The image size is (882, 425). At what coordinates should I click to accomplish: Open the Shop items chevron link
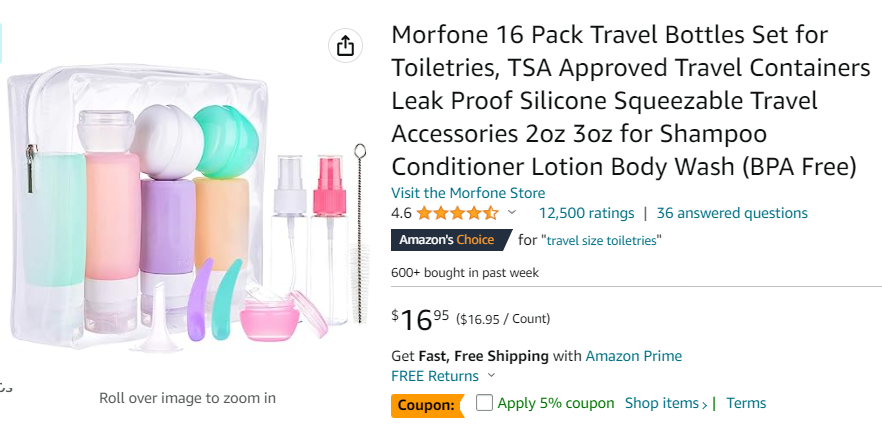(665, 403)
